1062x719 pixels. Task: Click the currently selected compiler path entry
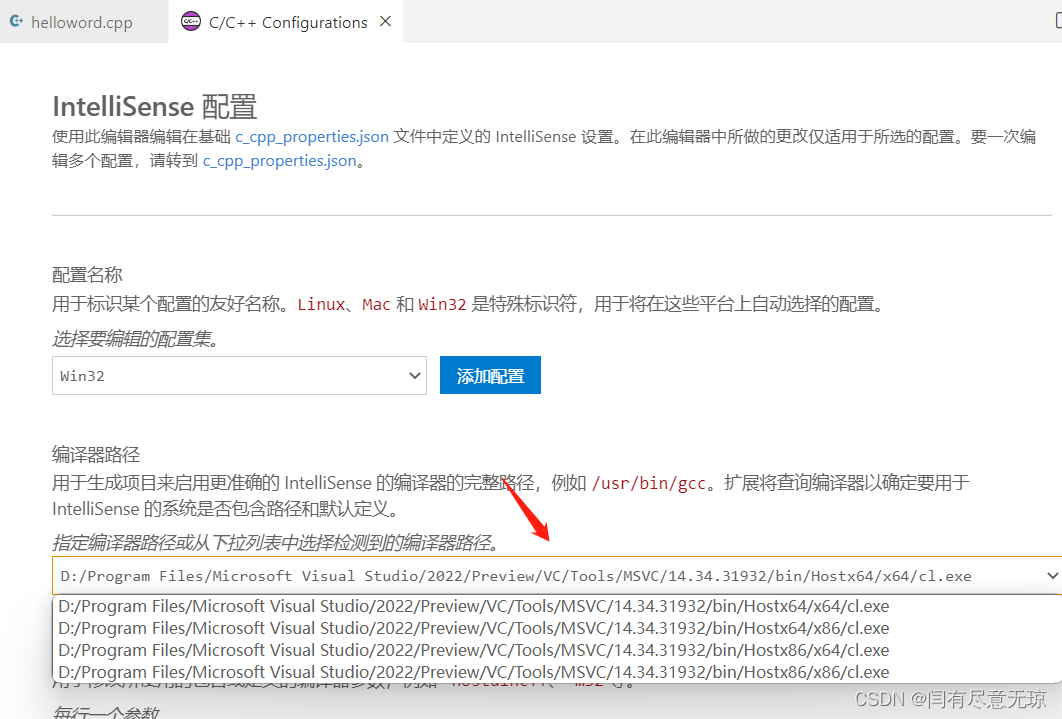click(x=450, y=575)
